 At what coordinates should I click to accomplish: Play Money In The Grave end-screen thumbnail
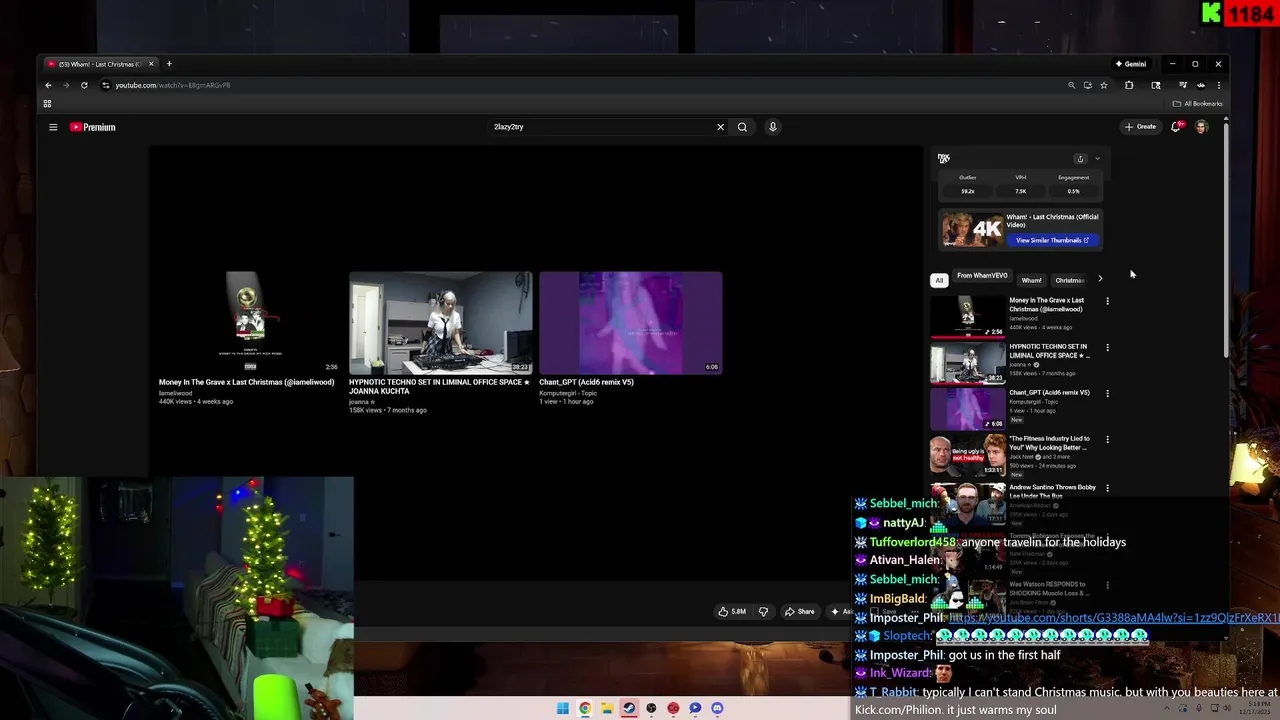click(250, 322)
